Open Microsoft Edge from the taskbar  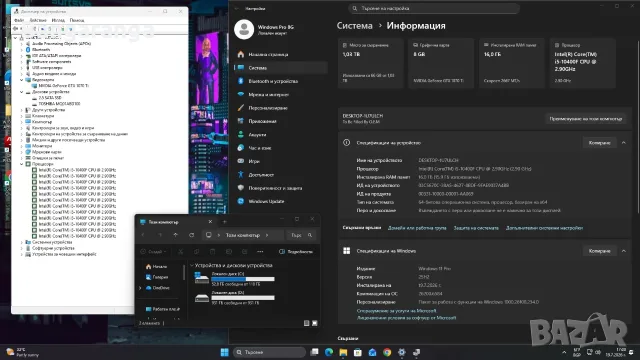329,352
